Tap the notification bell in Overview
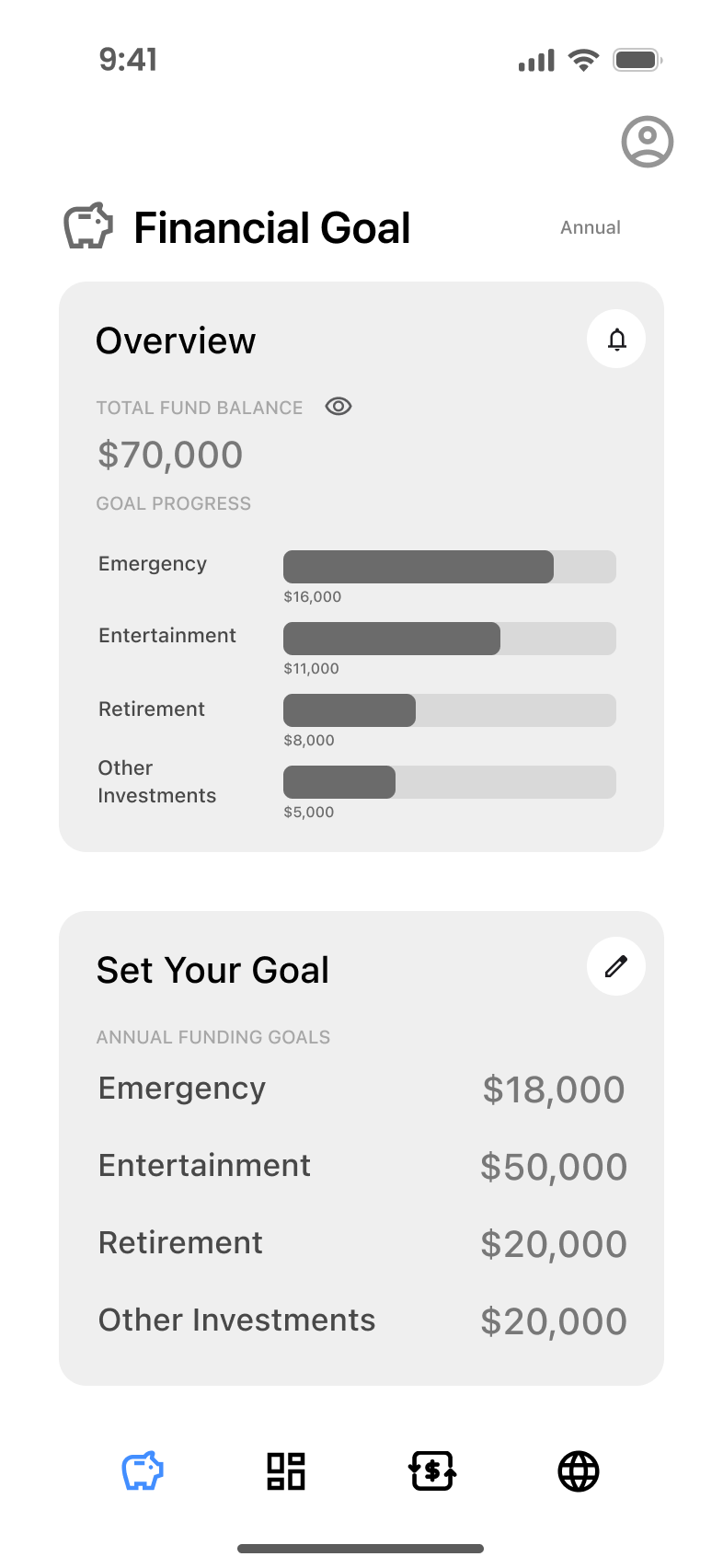 (x=616, y=339)
